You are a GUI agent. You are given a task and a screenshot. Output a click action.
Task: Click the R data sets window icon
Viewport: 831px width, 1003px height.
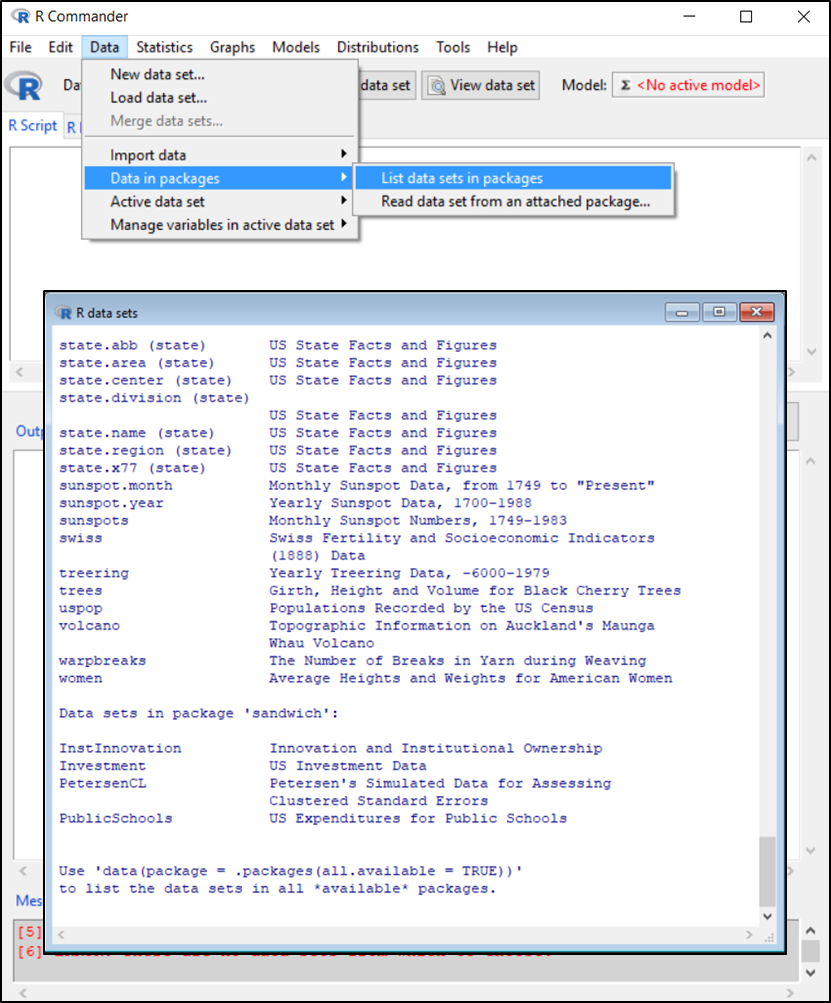coord(64,312)
